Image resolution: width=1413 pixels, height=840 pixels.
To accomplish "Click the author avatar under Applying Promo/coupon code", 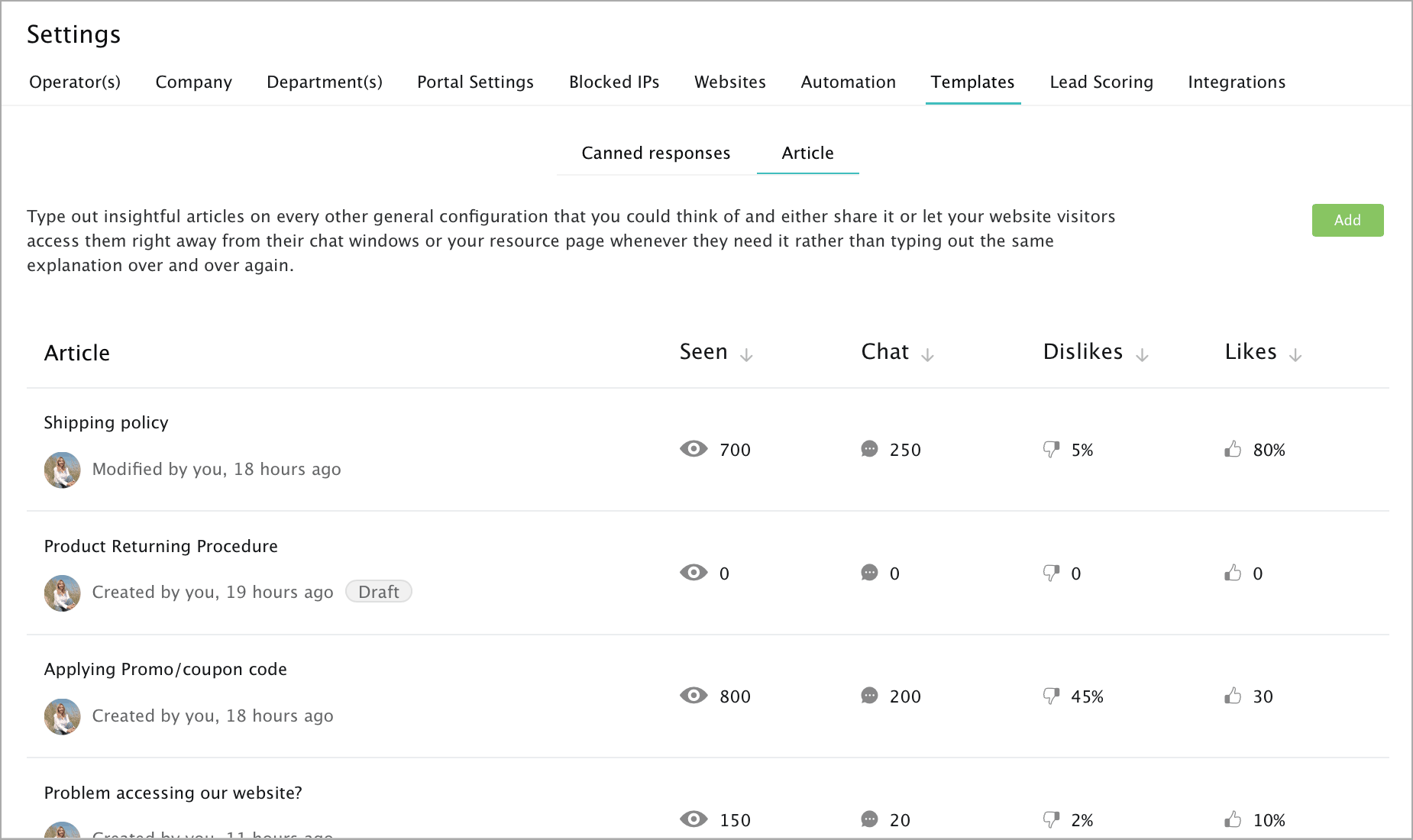I will [x=63, y=716].
